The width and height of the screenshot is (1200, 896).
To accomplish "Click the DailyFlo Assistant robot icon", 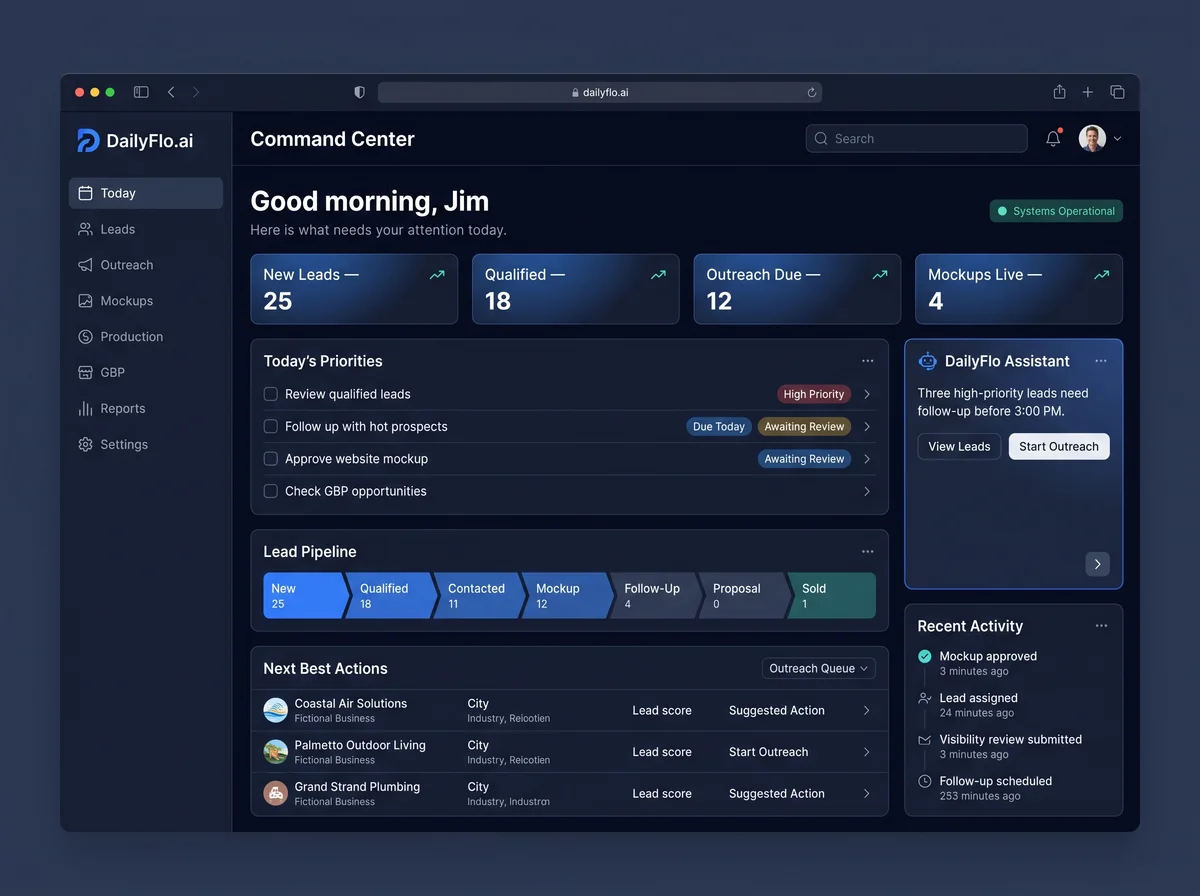I will tap(928, 361).
